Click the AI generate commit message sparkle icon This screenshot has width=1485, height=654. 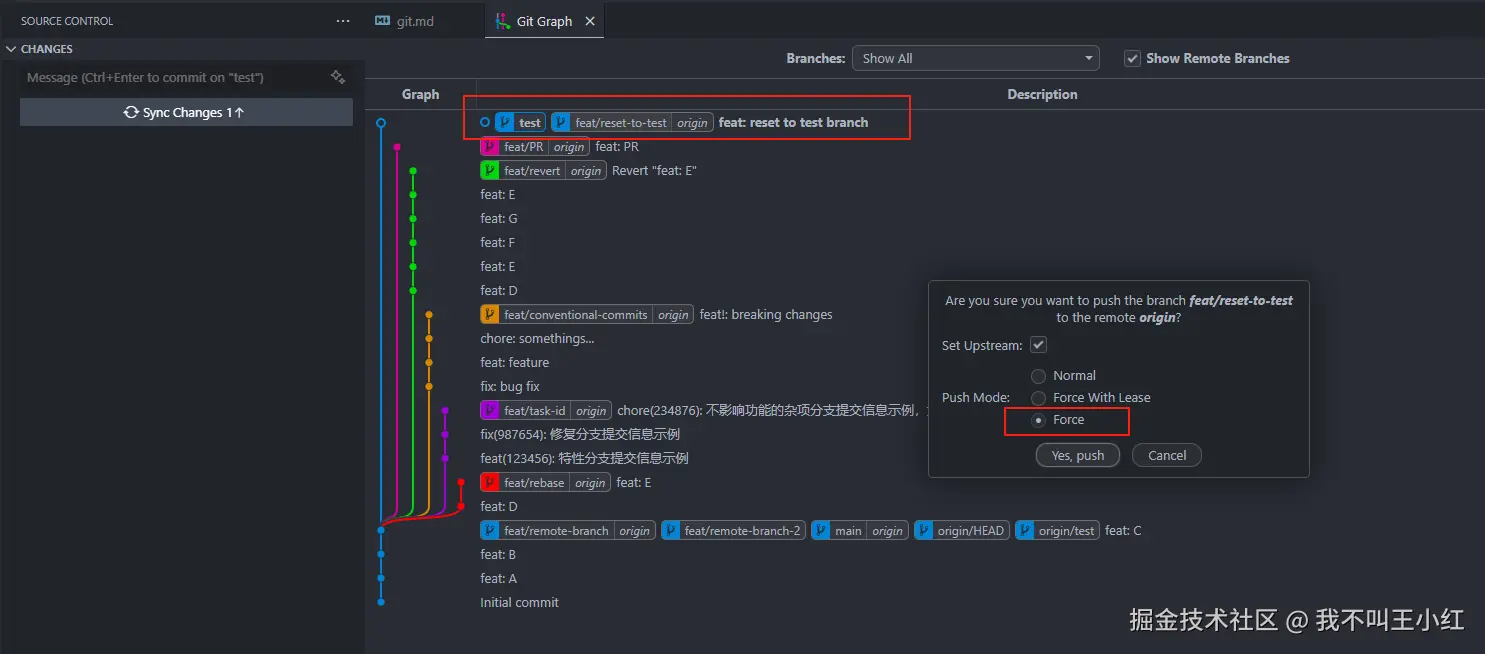click(338, 77)
